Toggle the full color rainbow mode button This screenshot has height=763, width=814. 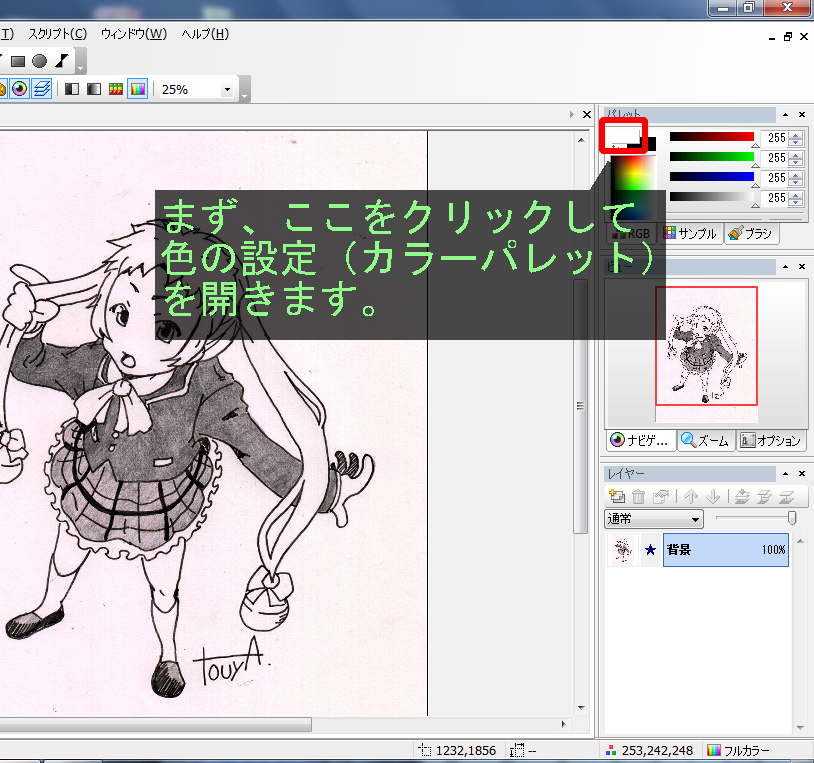(137, 89)
